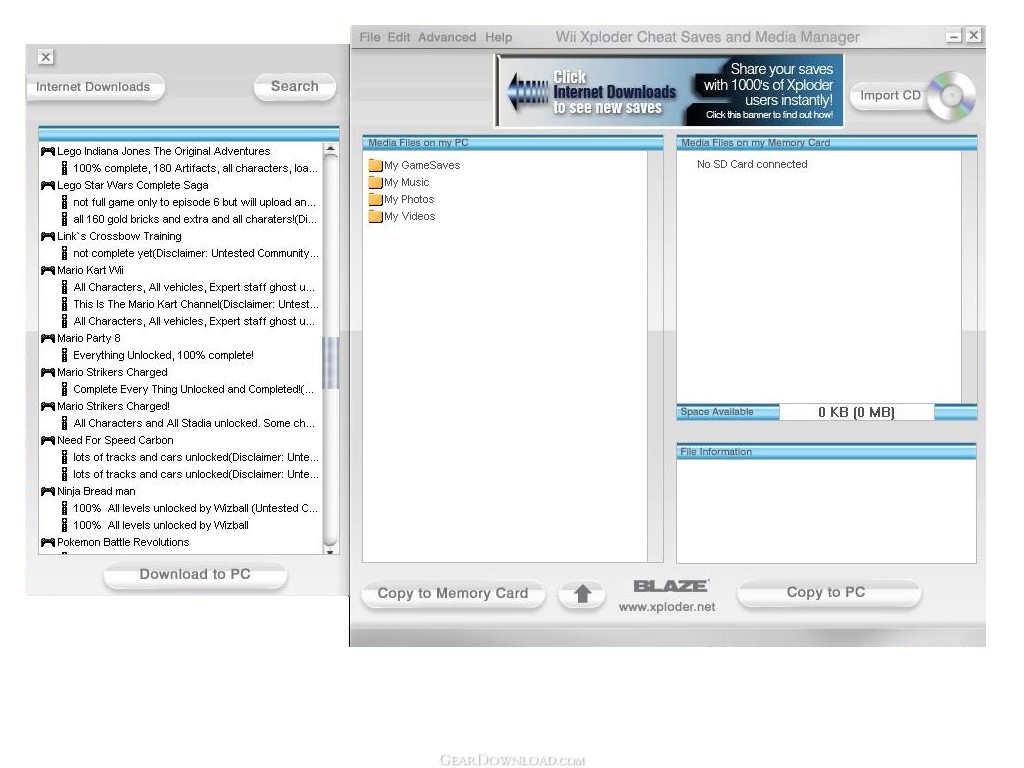Close the Internet Downloads side panel
This screenshot has width=1024, height=768.
pyautogui.click(x=46, y=57)
